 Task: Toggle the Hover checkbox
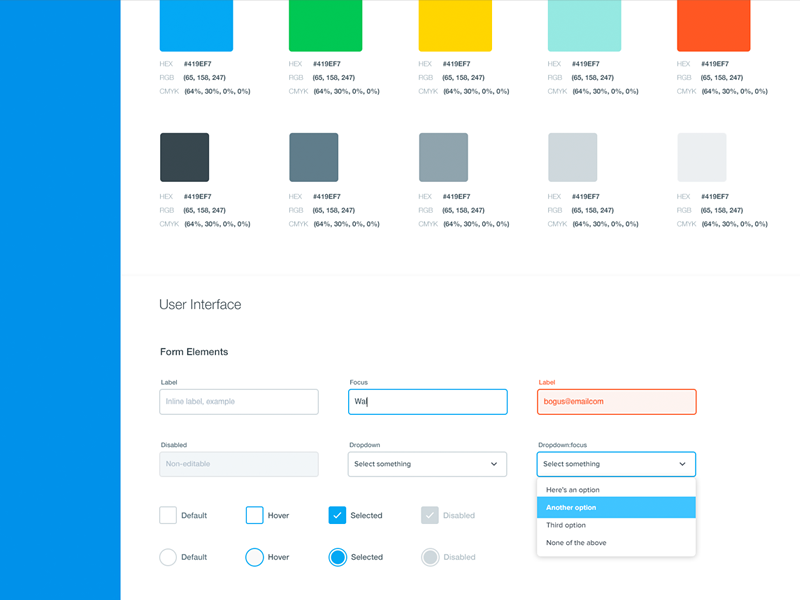(x=254, y=515)
